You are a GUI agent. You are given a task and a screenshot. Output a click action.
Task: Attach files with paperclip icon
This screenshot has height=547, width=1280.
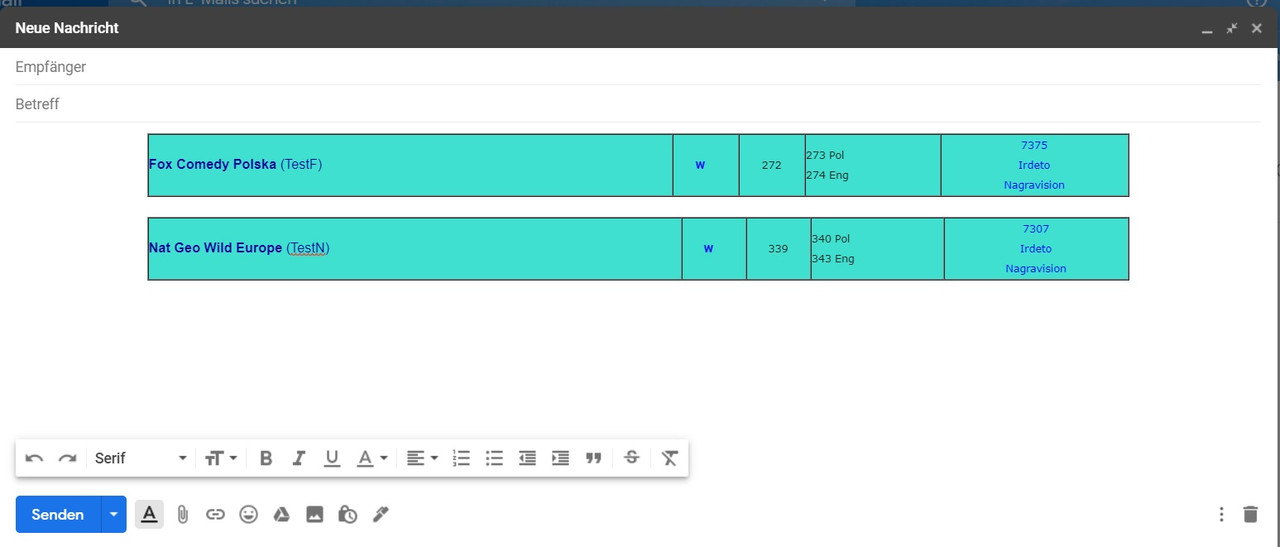click(182, 514)
